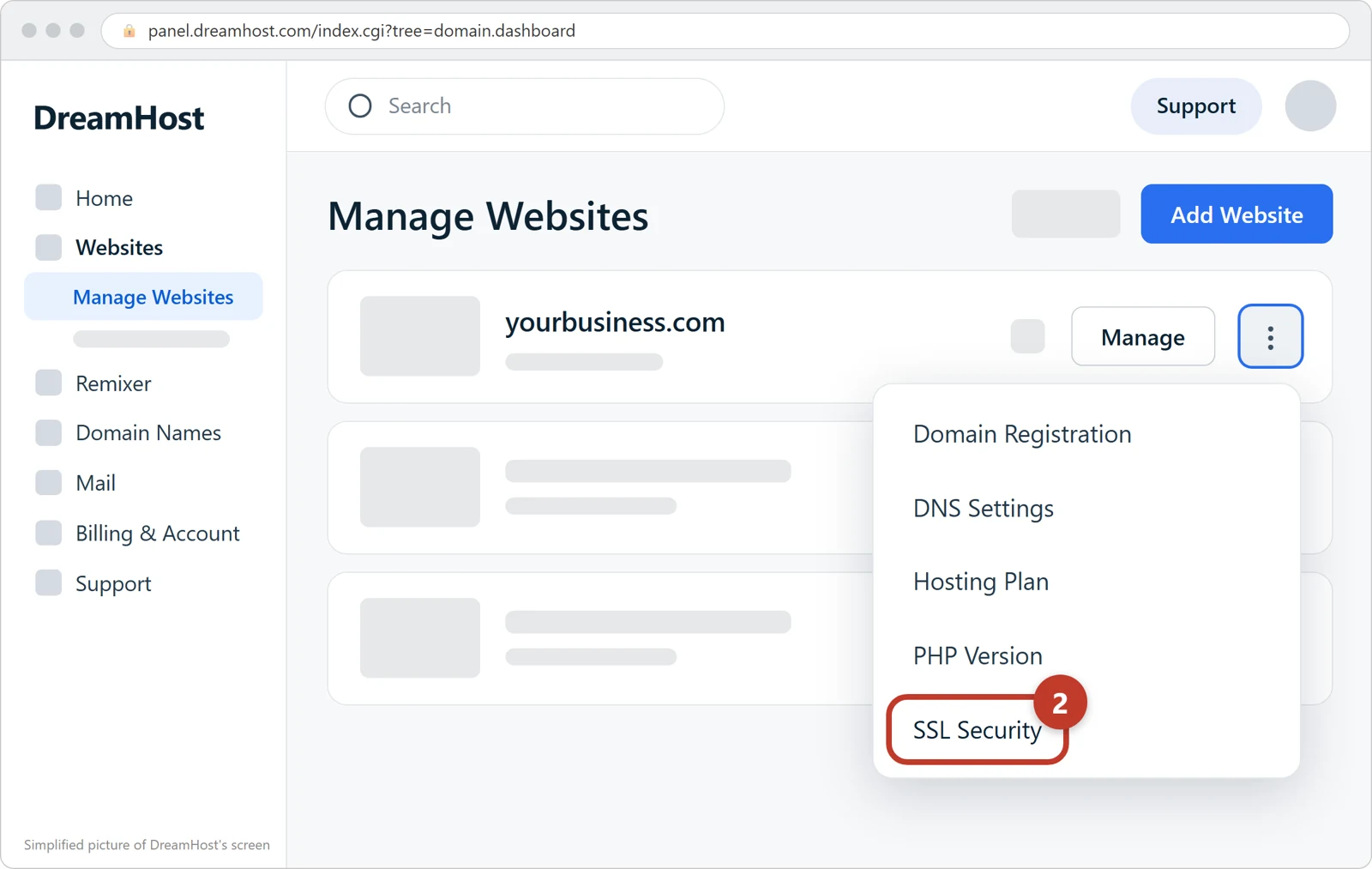Click the Domain Names sidebar icon
This screenshot has width=1372, height=869.
point(49,432)
